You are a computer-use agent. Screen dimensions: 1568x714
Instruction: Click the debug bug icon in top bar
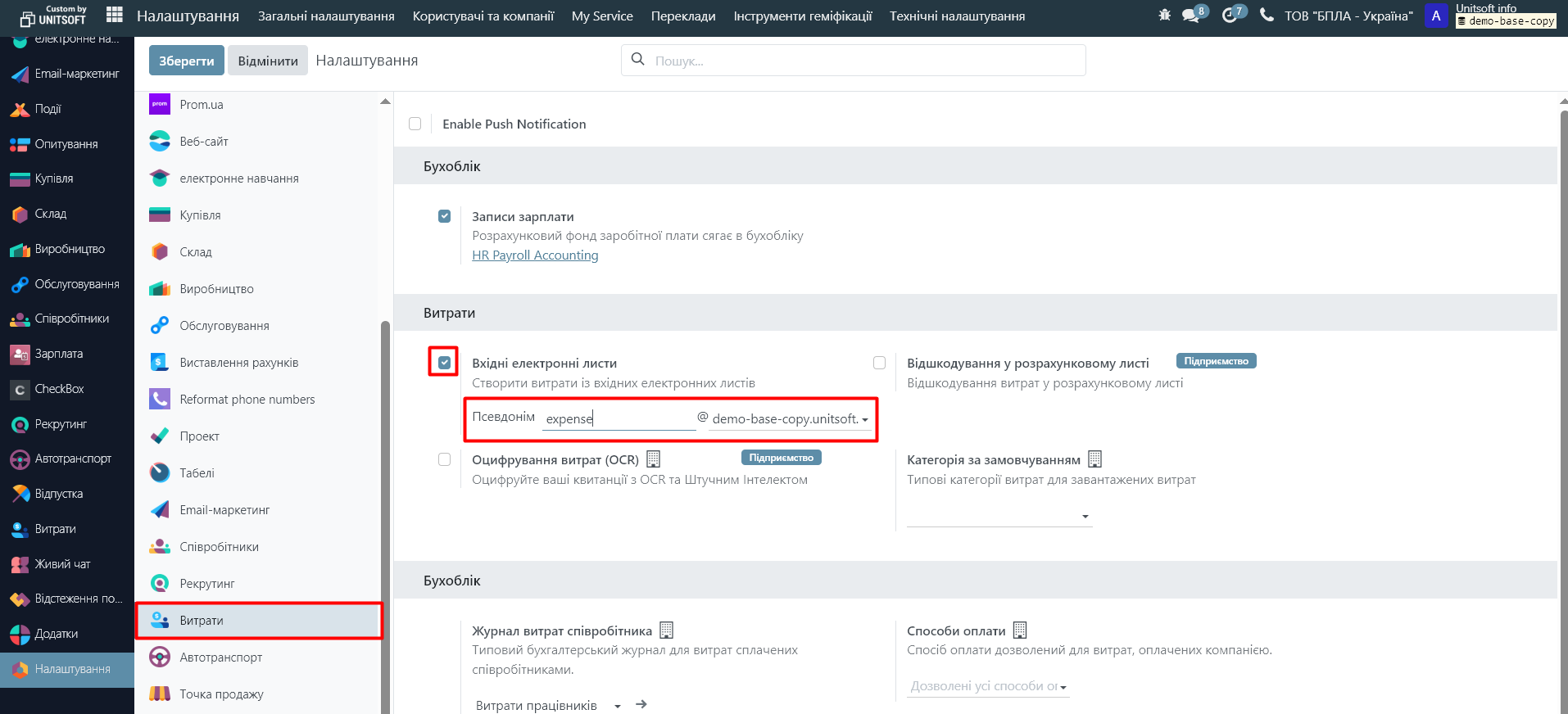click(x=1164, y=16)
